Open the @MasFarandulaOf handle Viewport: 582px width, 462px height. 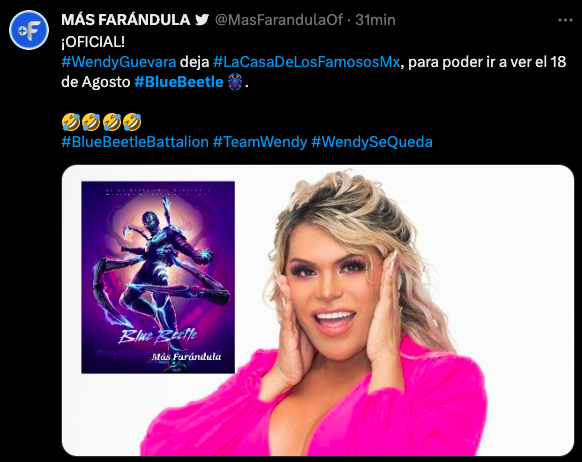279,20
